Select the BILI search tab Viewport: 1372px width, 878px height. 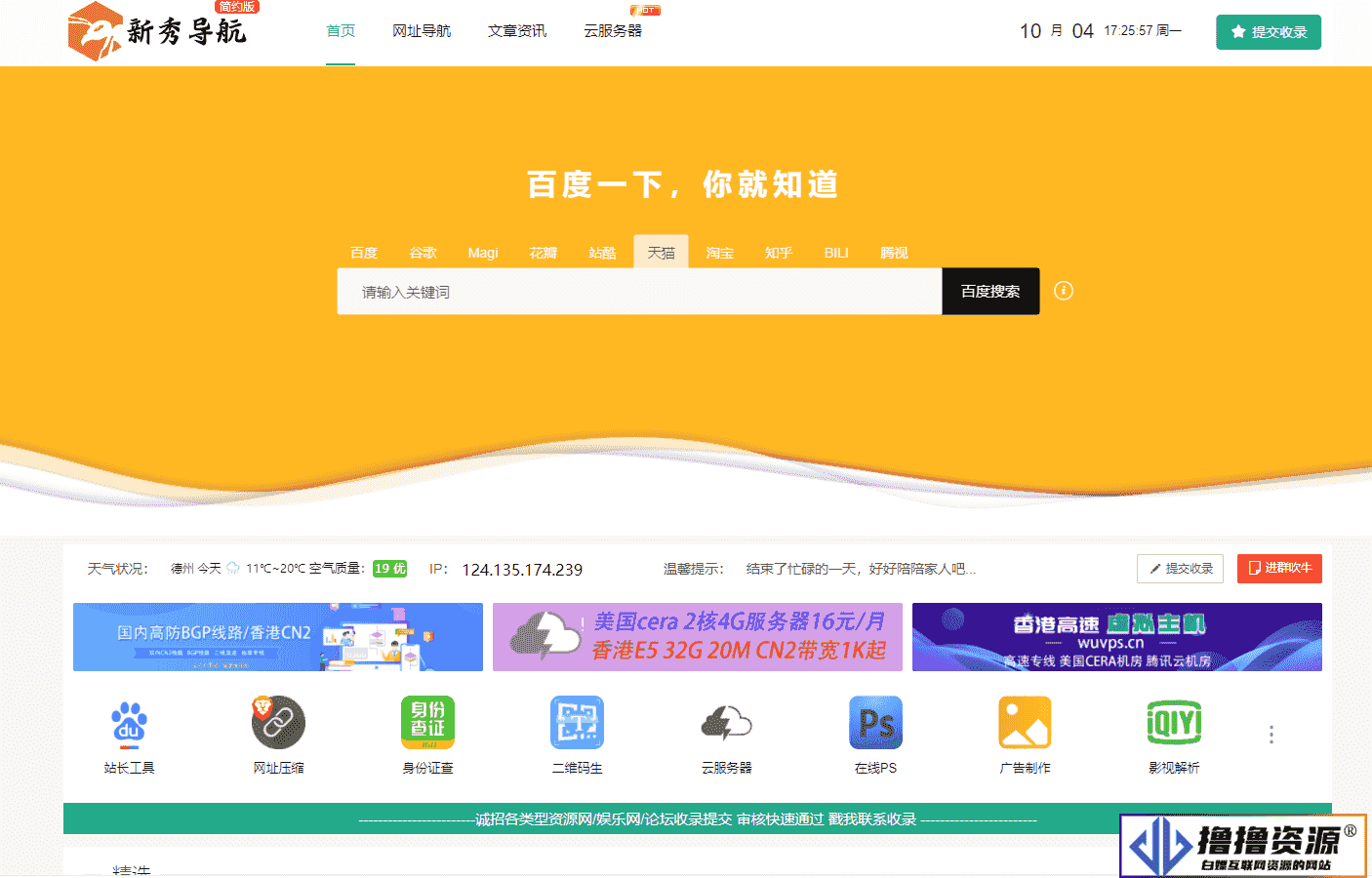836,253
